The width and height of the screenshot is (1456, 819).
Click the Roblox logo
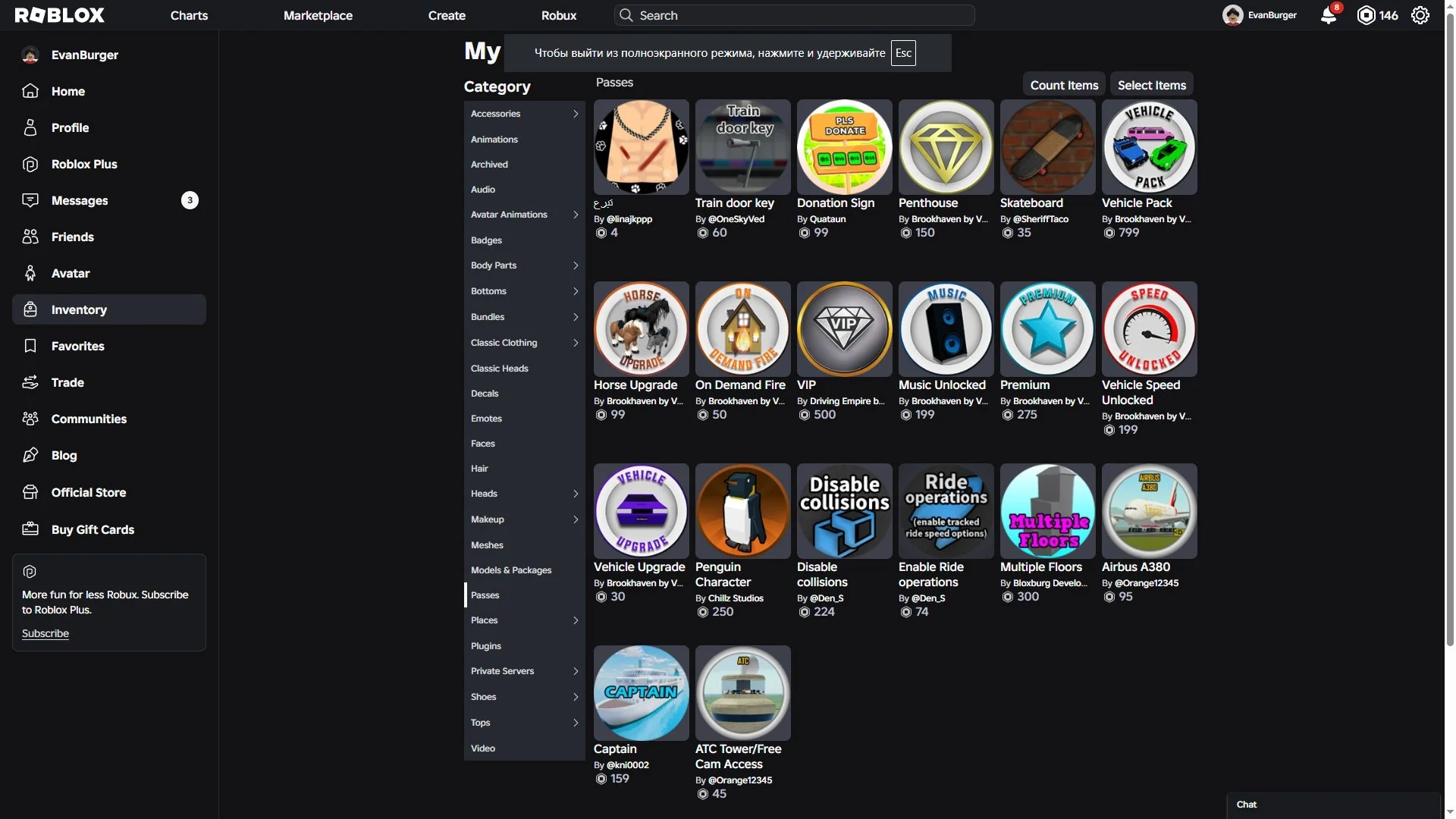point(60,15)
